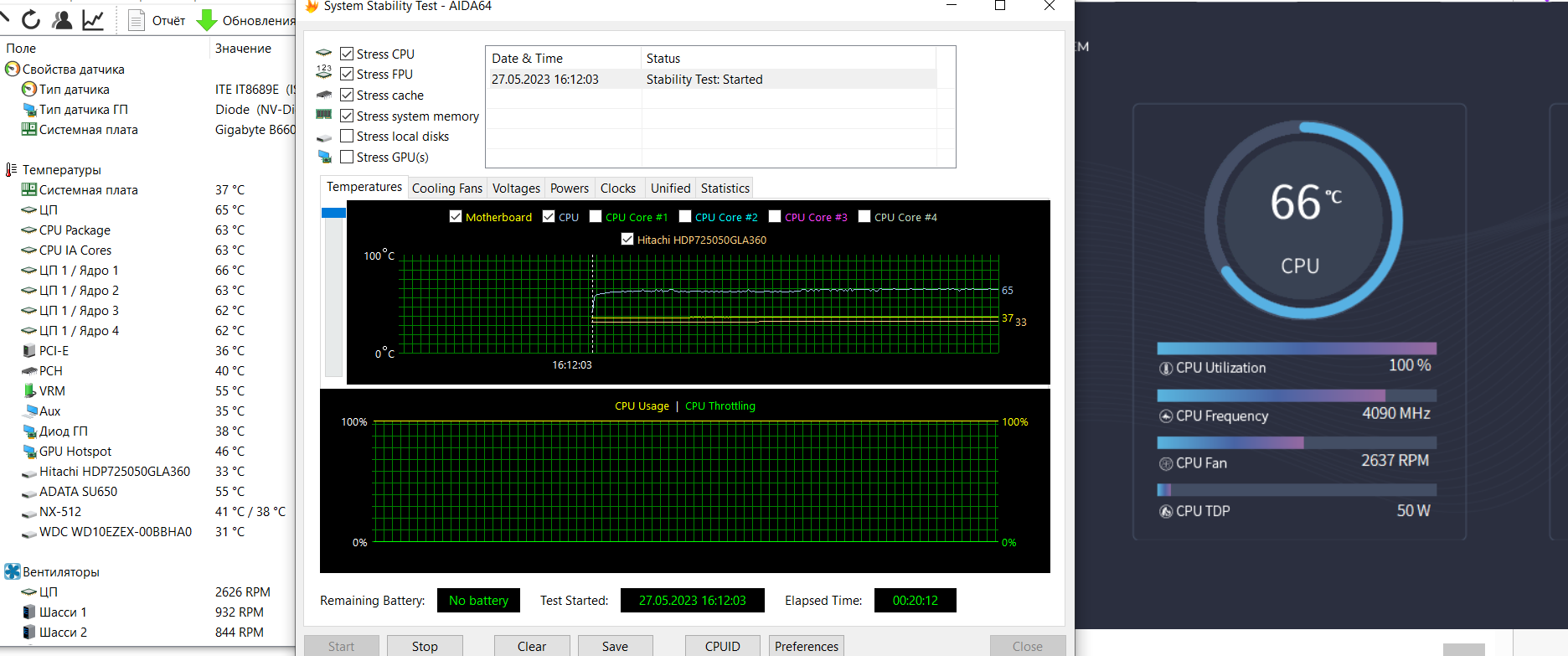Switch to the Clocks tab
The image size is (1568, 656).
[x=618, y=189]
